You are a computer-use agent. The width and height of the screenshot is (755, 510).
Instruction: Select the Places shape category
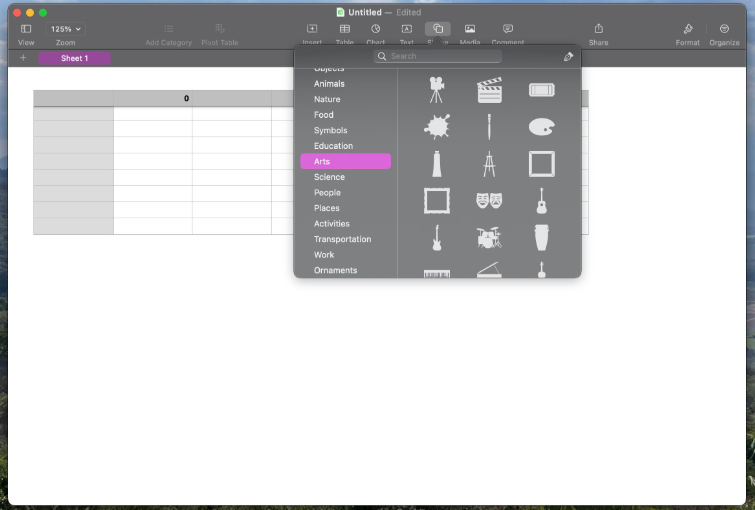coord(346,208)
